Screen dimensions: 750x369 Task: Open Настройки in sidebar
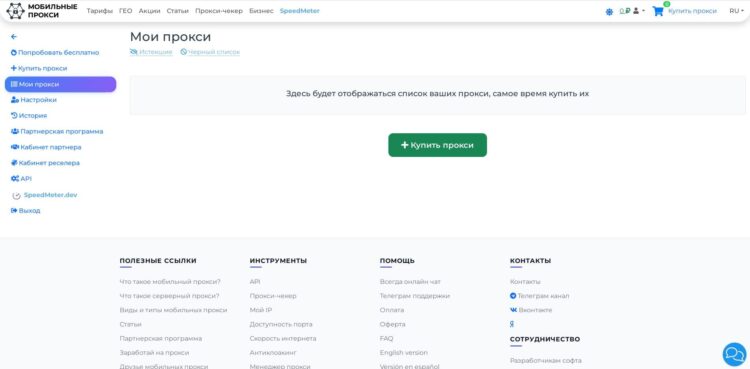pyautogui.click(x=33, y=100)
